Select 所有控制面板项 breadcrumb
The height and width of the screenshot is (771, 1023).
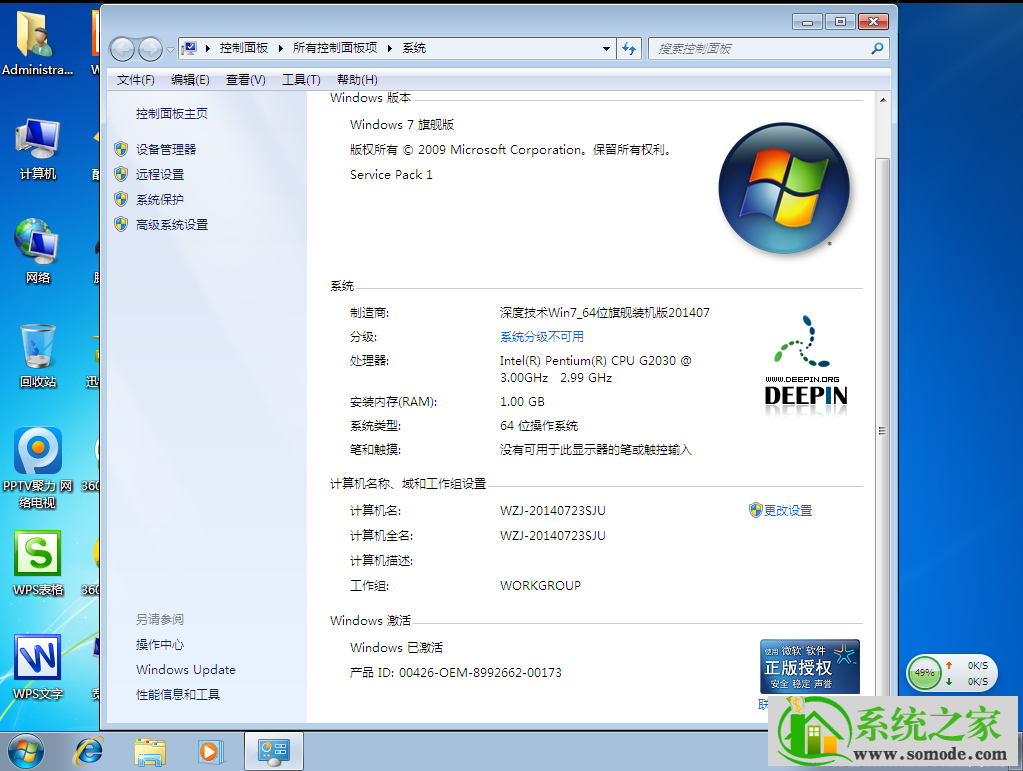(x=335, y=48)
